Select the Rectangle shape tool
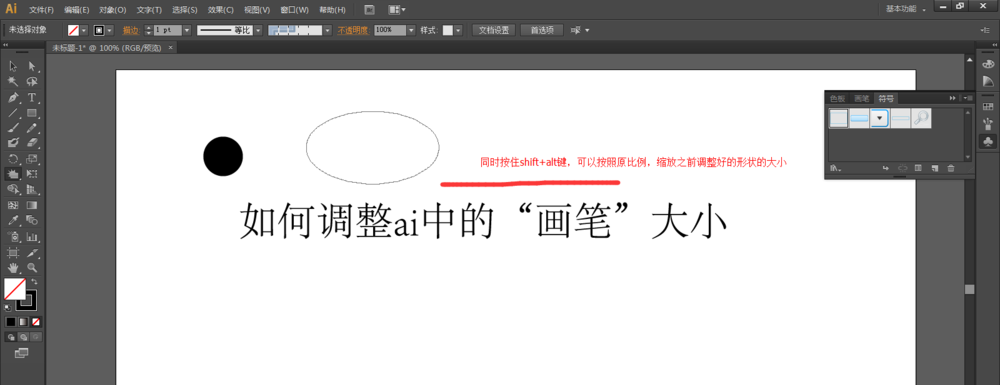This screenshot has height=385, width=1000. pos(32,113)
